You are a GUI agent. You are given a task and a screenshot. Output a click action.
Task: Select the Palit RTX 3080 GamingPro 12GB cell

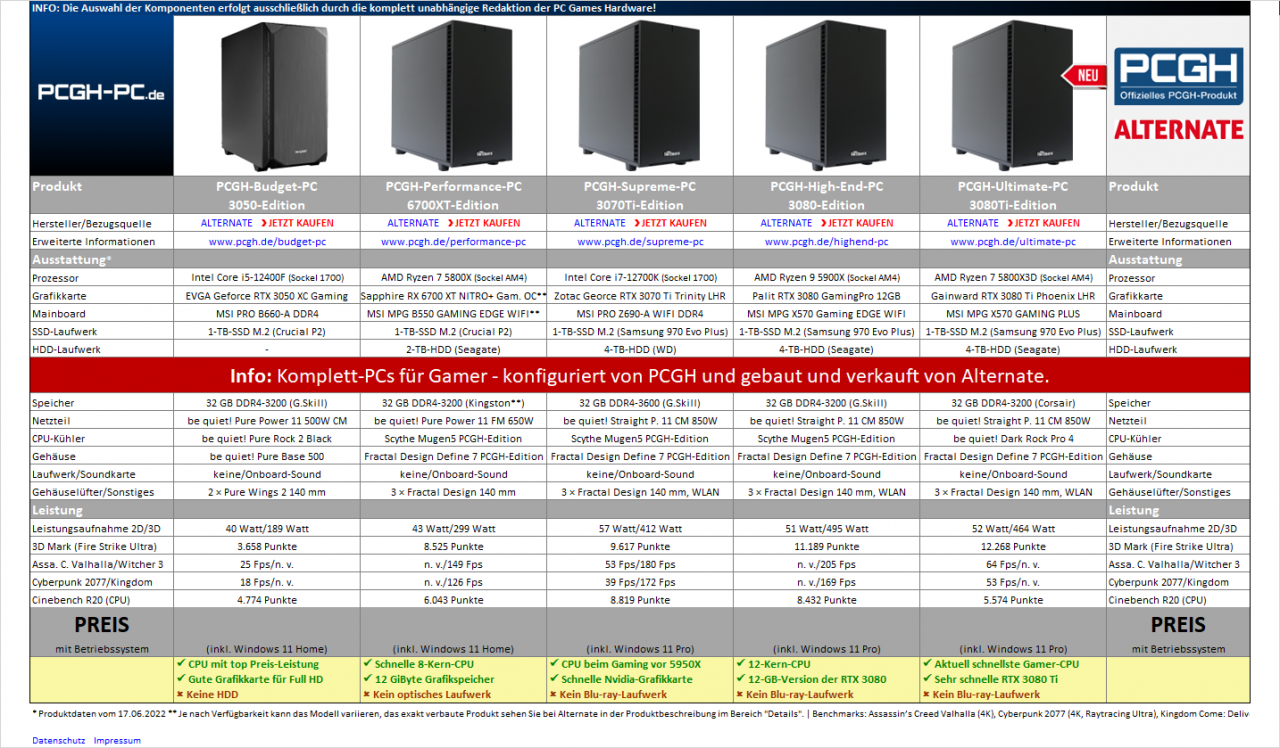click(x=827, y=296)
